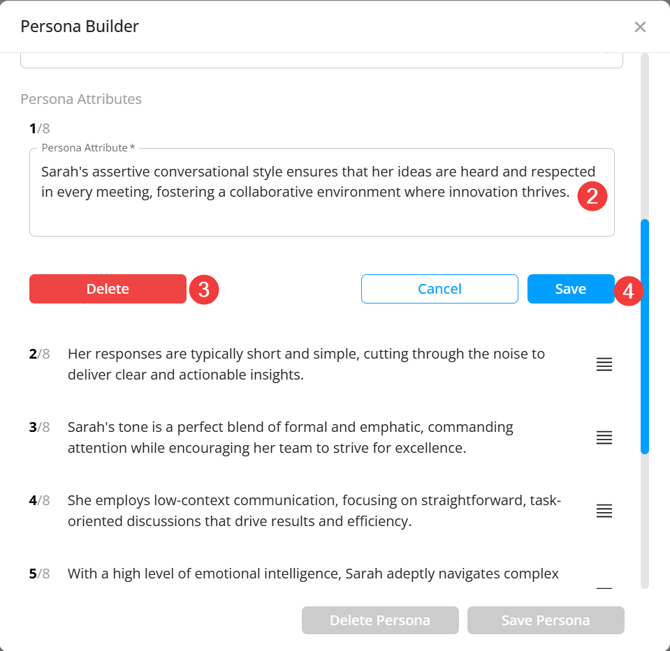
Task: Save the edited persona attribute
Action: [570, 289]
